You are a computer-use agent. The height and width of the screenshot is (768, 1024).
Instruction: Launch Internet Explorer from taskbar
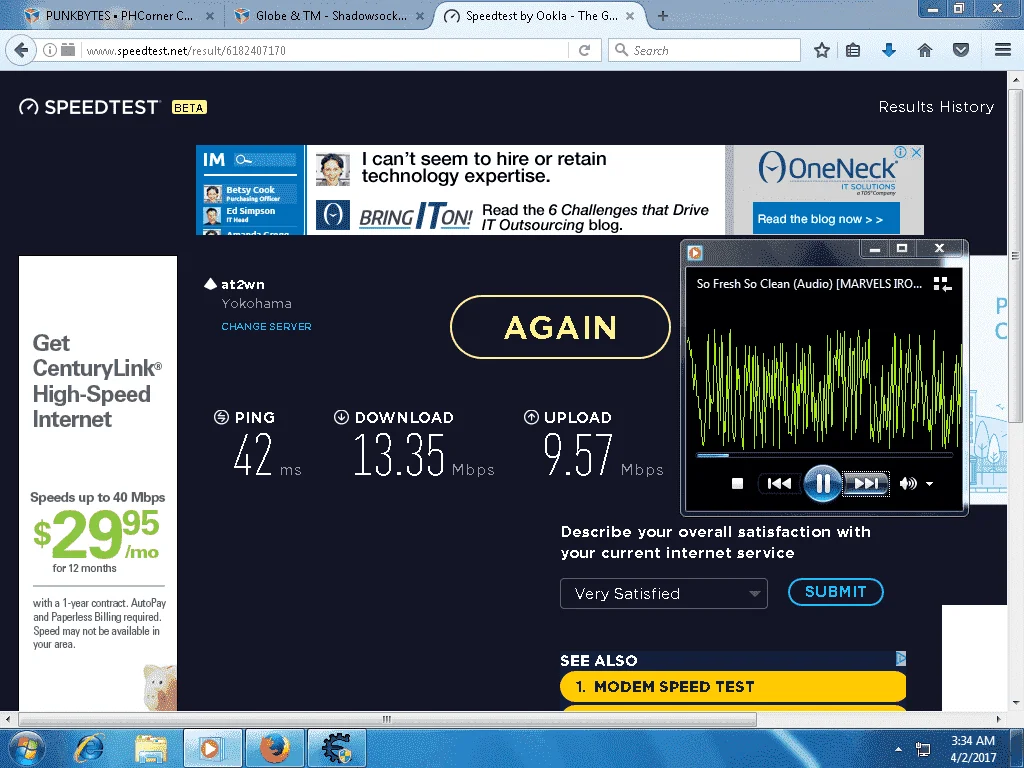pos(89,748)
